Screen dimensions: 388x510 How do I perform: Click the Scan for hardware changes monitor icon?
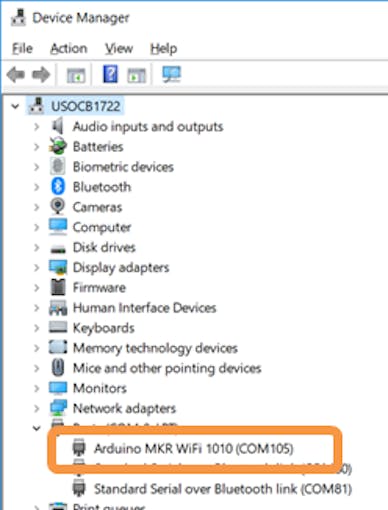(171, 74)
